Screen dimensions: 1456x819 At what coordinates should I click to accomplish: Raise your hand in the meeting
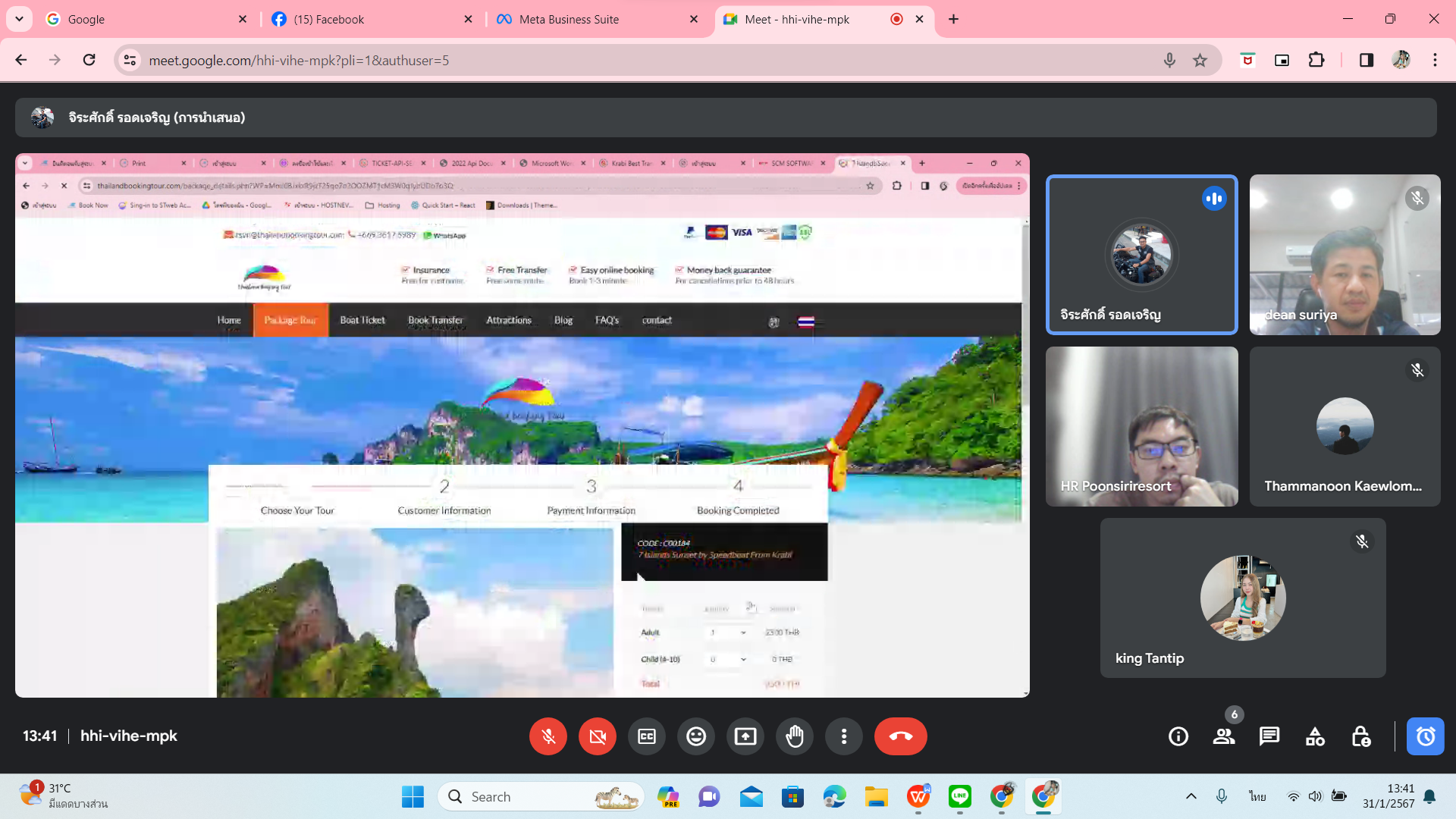tap(795, 736)
